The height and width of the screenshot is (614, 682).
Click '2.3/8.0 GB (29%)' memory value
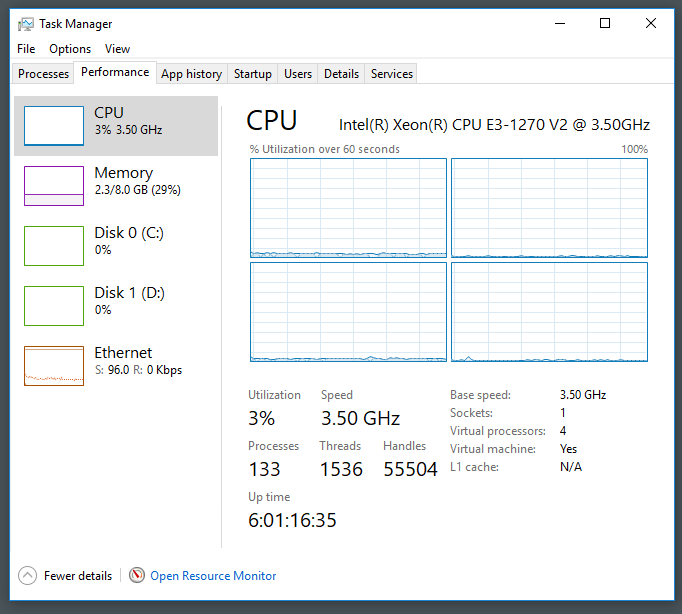pos(137,190)
